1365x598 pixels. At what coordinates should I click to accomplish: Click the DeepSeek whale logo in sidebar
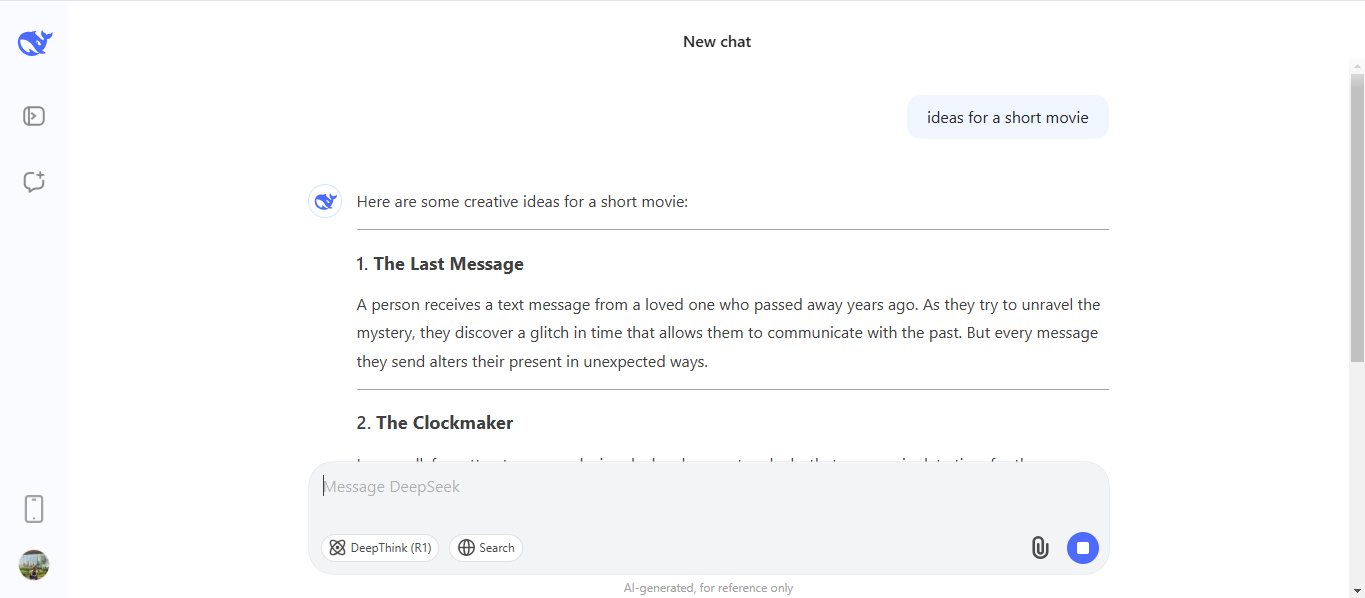pyautogui.click(x=34, y=43)
